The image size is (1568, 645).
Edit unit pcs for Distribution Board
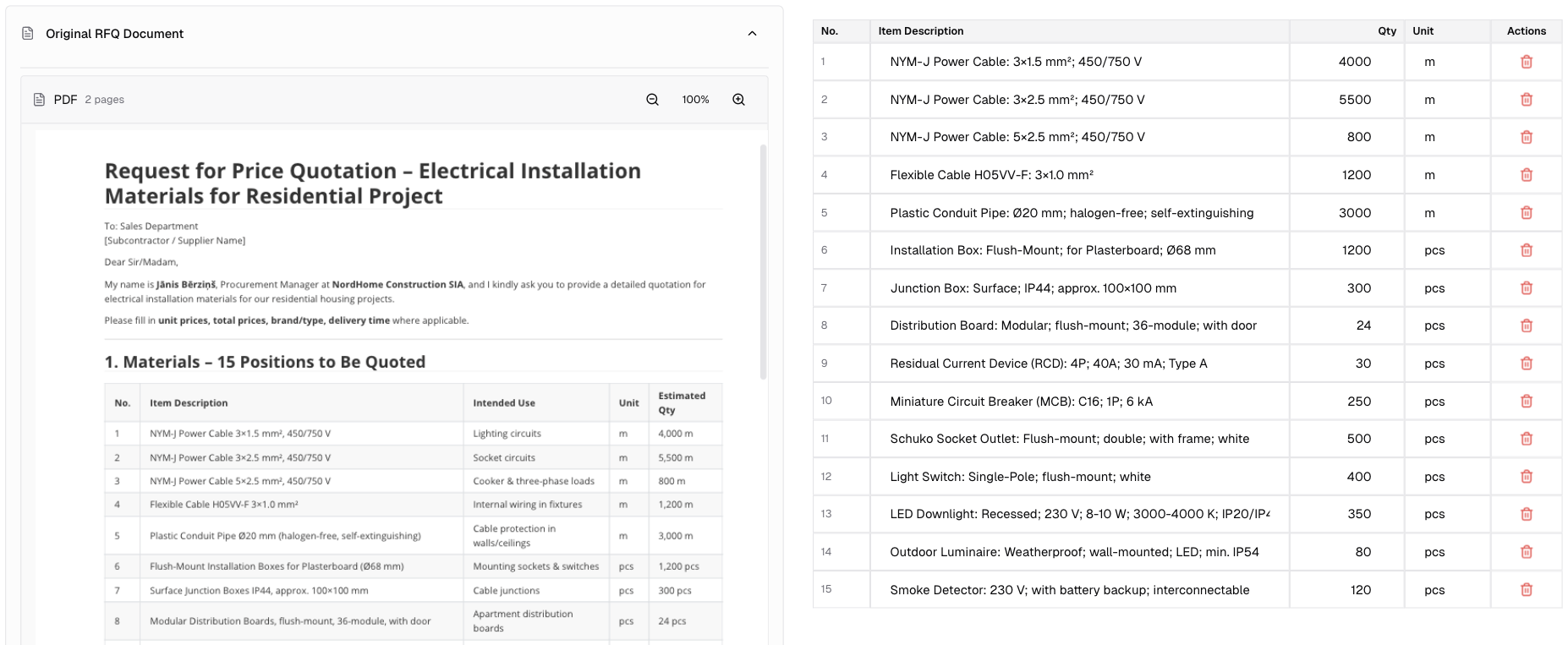point(1447,325)
